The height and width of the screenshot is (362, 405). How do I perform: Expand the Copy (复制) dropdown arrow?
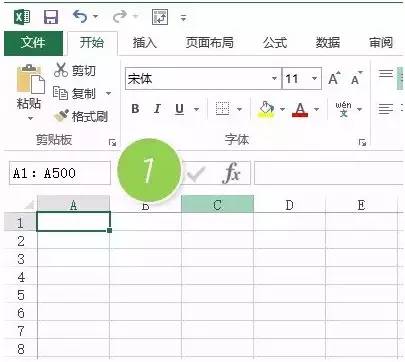108,93
